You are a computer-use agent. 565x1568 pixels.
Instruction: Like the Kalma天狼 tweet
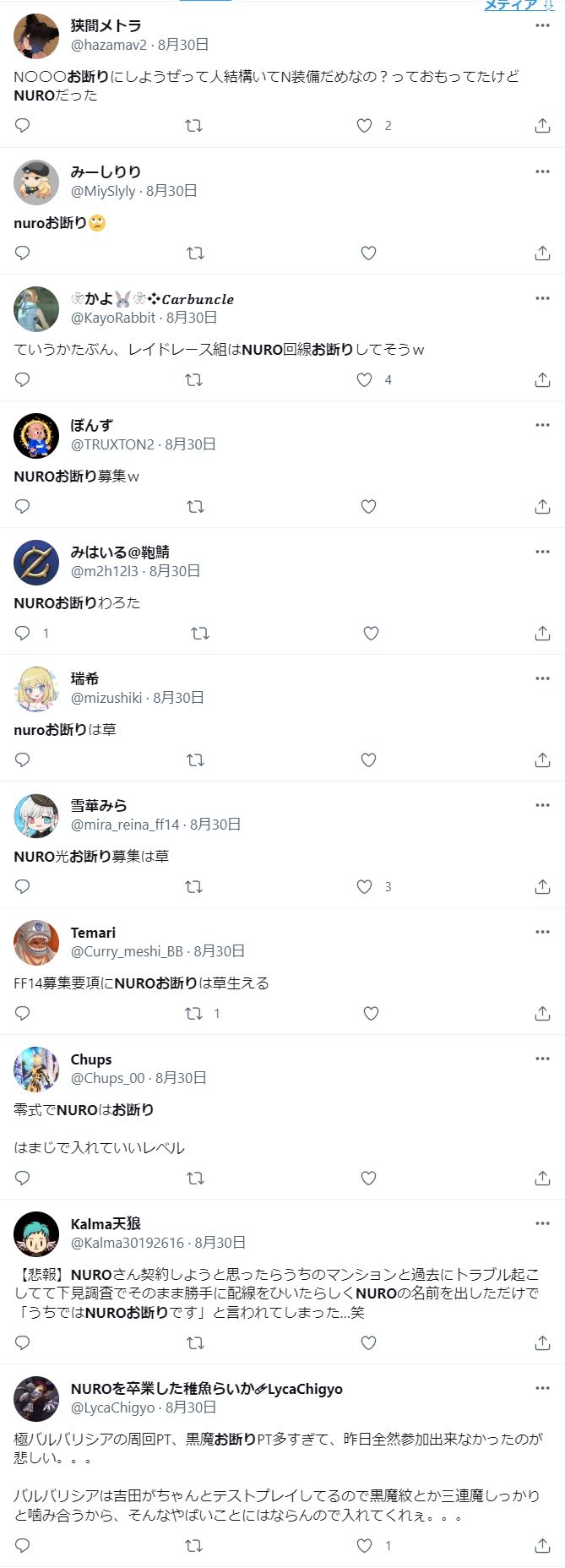click(368, 1342)
